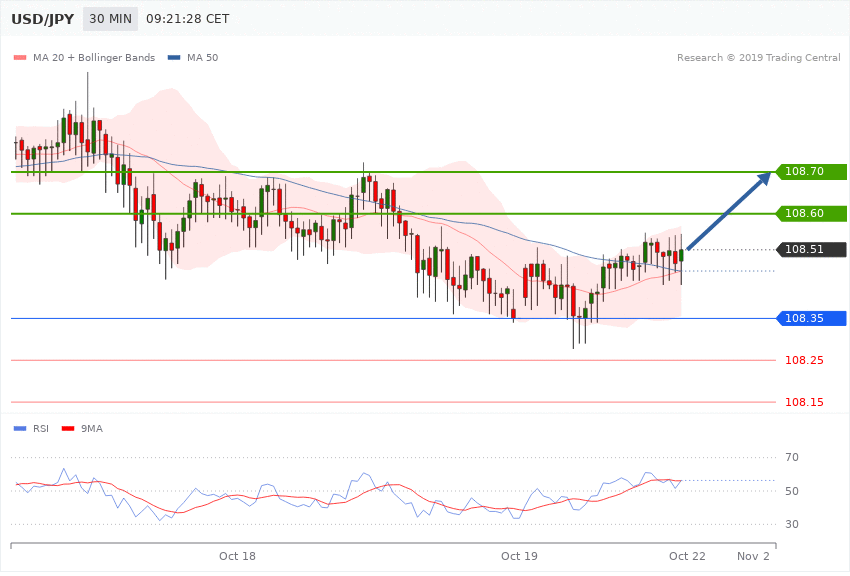This screenshot has height=576, width=850.
Task: Click the RSI legend label
Action: 41,429
